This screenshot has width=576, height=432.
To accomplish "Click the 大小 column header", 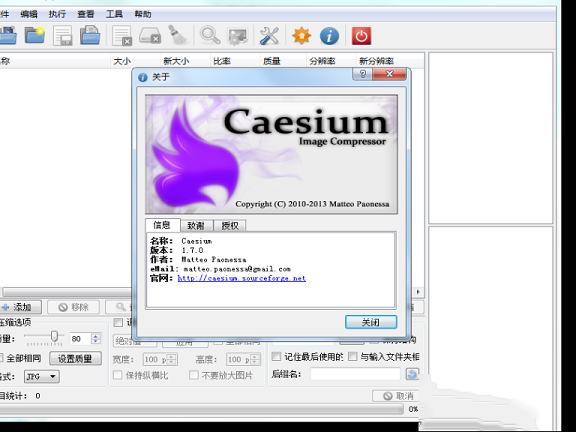I will tap(122, 61).
